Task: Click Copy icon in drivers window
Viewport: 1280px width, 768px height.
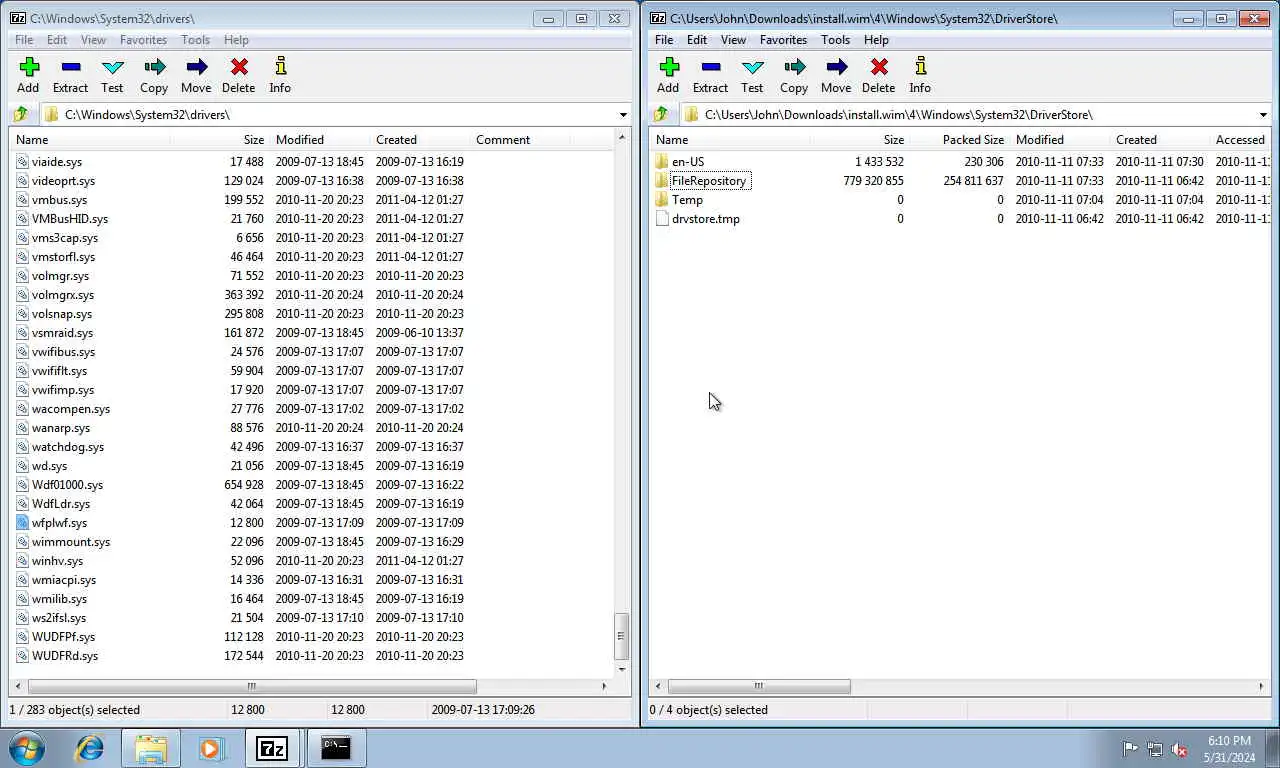Action: (154, 67)
